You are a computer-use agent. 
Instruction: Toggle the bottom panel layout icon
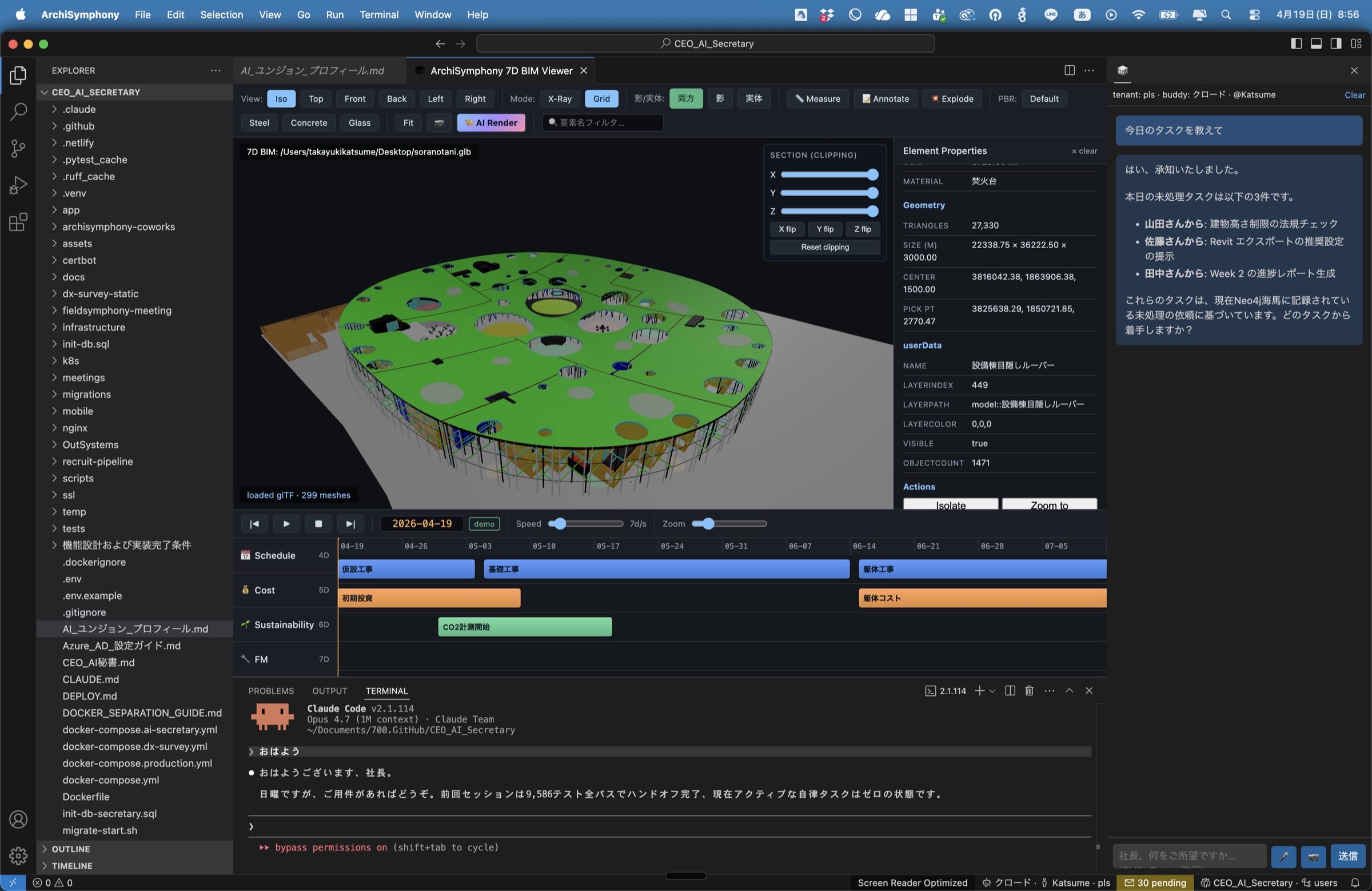1316,43
